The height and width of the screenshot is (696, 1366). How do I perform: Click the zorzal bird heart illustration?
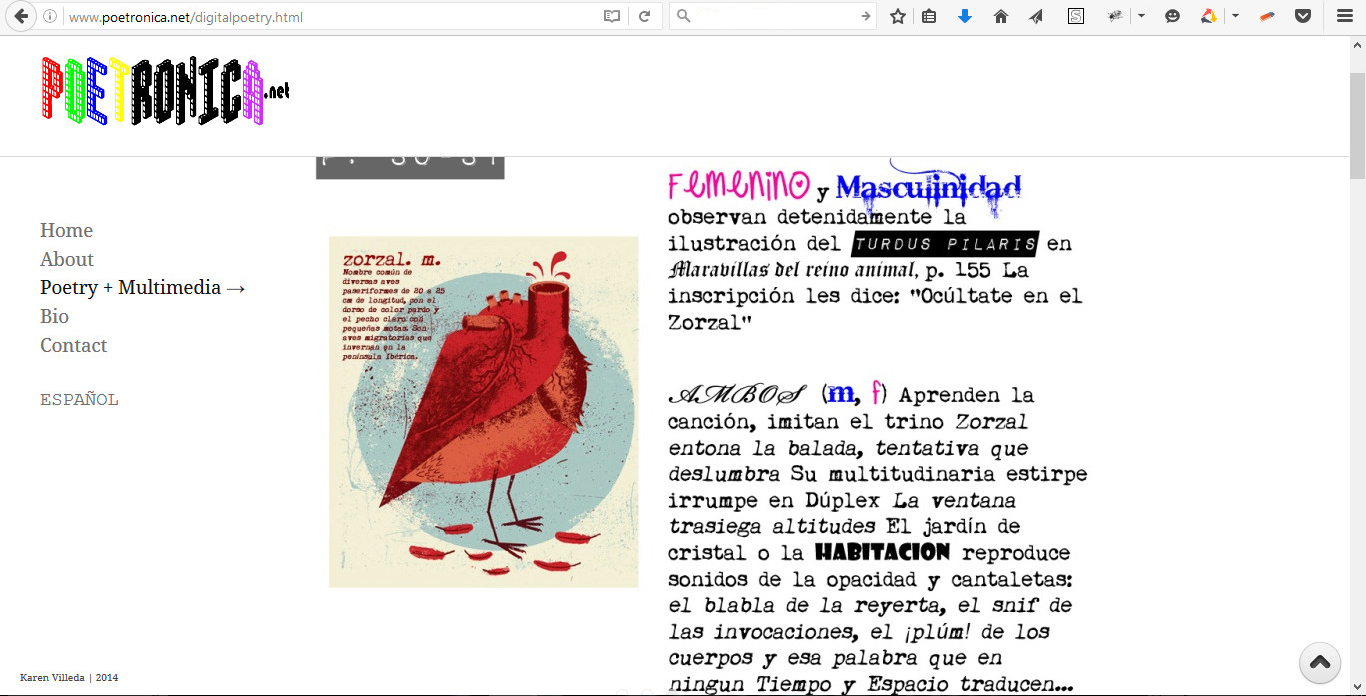[x=484, y=412]
